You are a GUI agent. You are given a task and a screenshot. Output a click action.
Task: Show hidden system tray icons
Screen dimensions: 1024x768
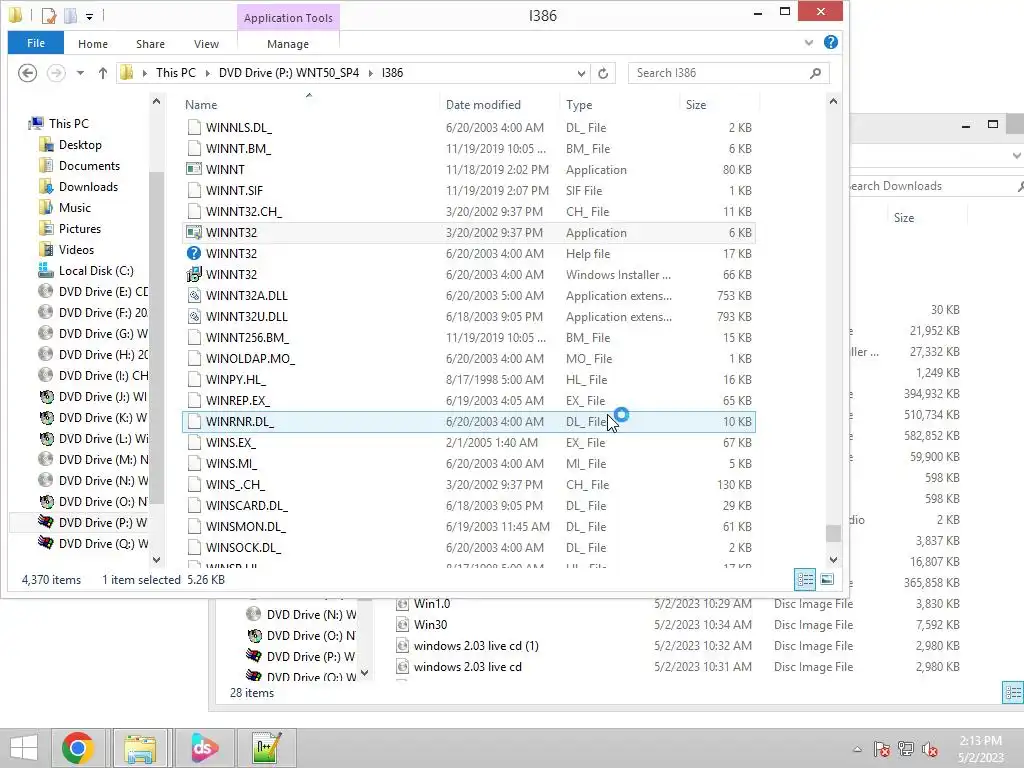point(857,749)
